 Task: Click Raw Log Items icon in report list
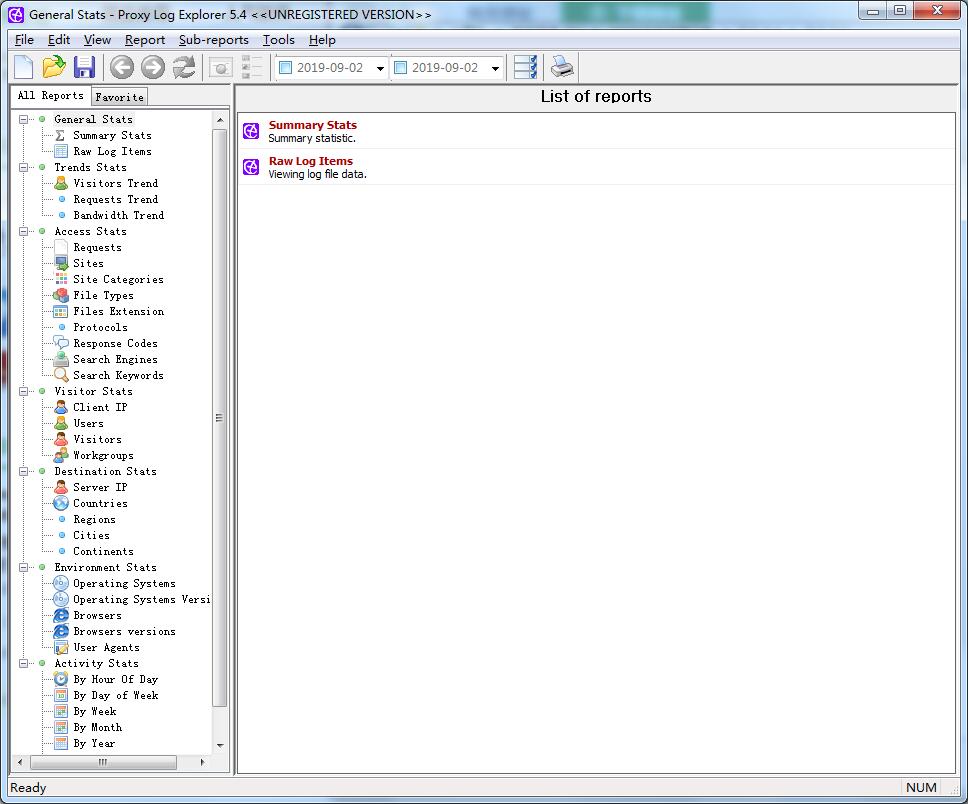click(251, 167)
